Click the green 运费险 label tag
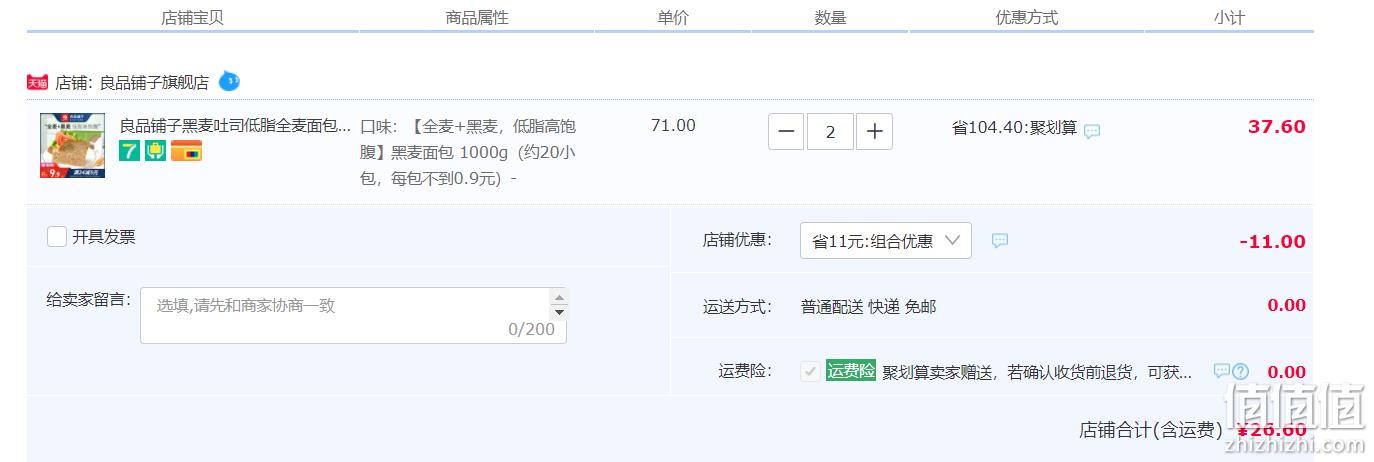 coord(851,371)
